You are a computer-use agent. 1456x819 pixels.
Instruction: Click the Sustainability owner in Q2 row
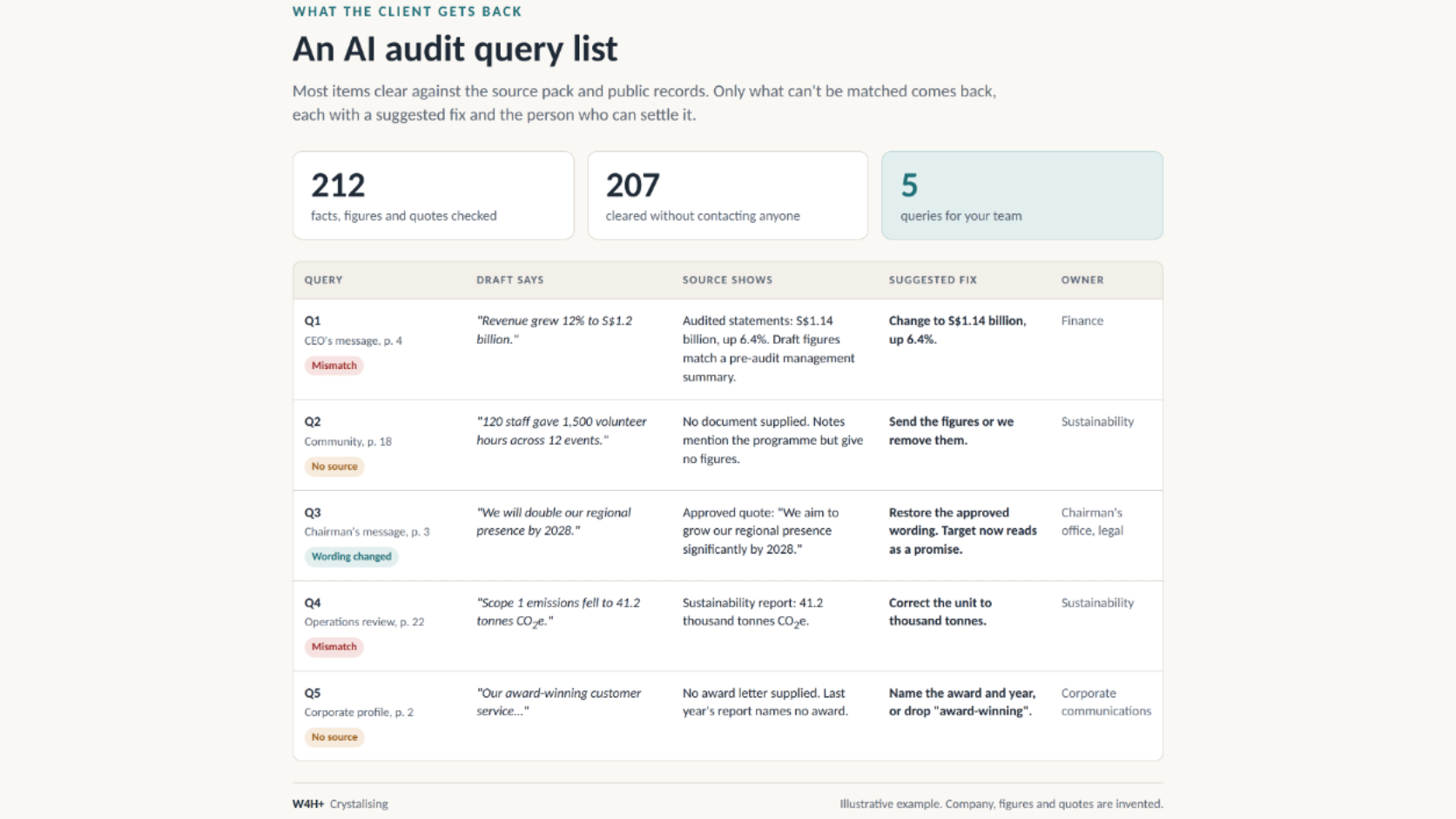[x=1097, y=421]
